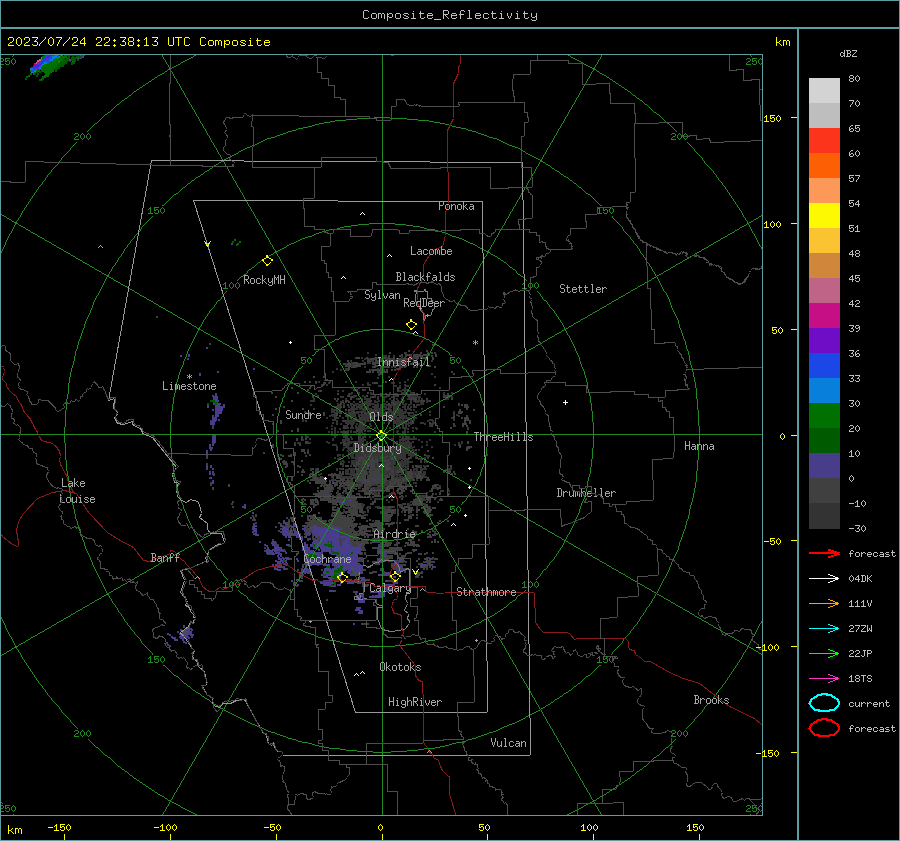Click the Sylvan label on the map
900x841 pixels.
coord(382,295)
